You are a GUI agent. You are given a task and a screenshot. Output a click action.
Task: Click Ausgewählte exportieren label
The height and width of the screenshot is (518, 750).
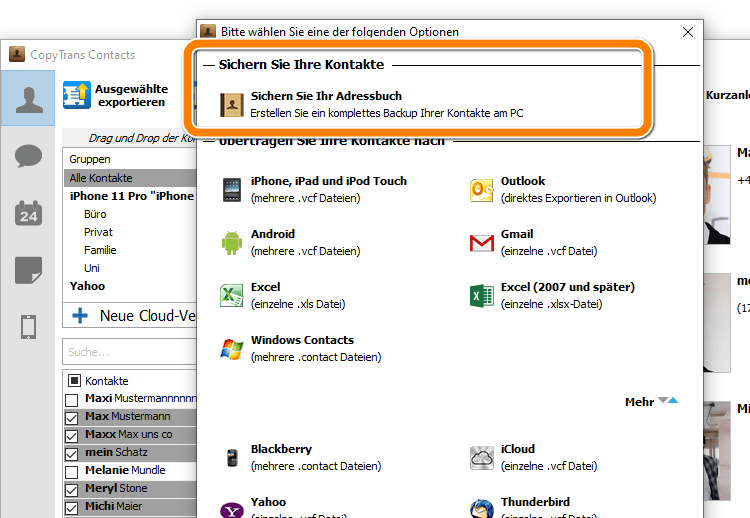132,95
